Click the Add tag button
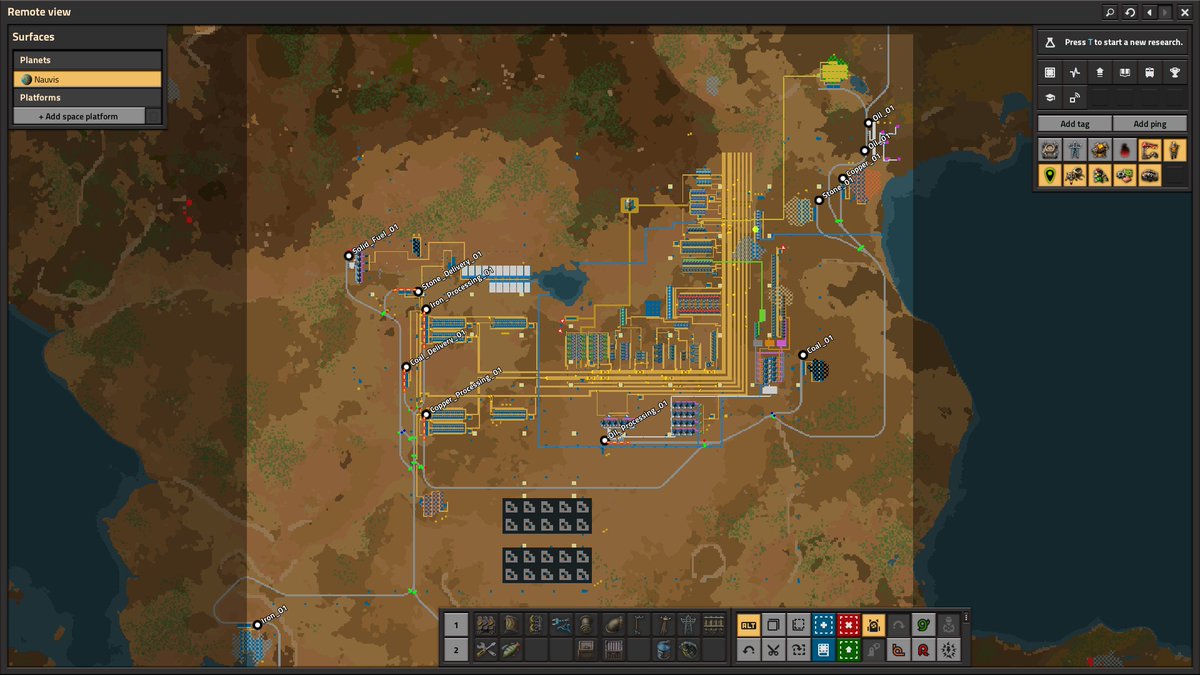The width and height of the screenshot is (1200, 675). pos(1074,124)
